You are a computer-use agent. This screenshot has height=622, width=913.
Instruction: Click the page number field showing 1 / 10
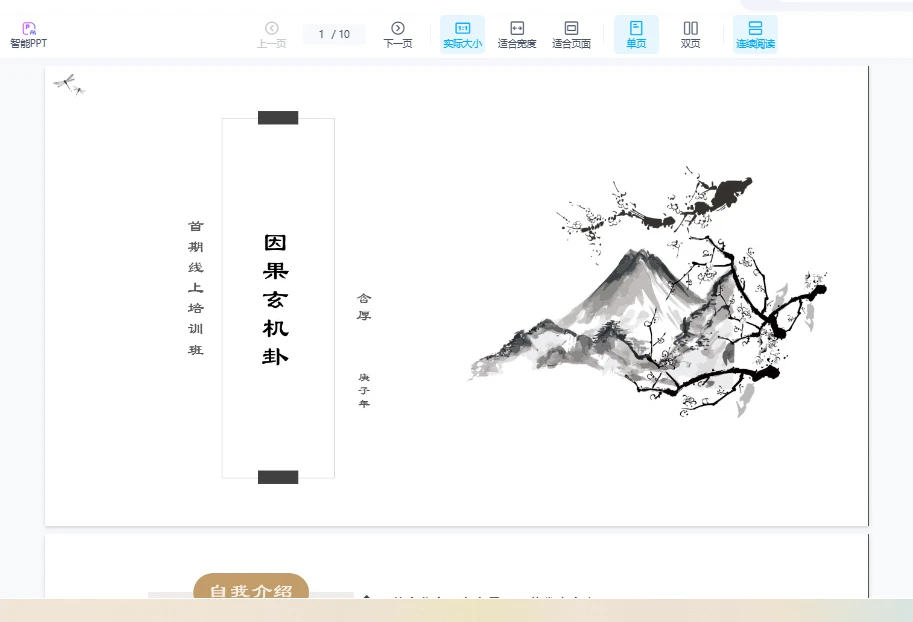334,33
